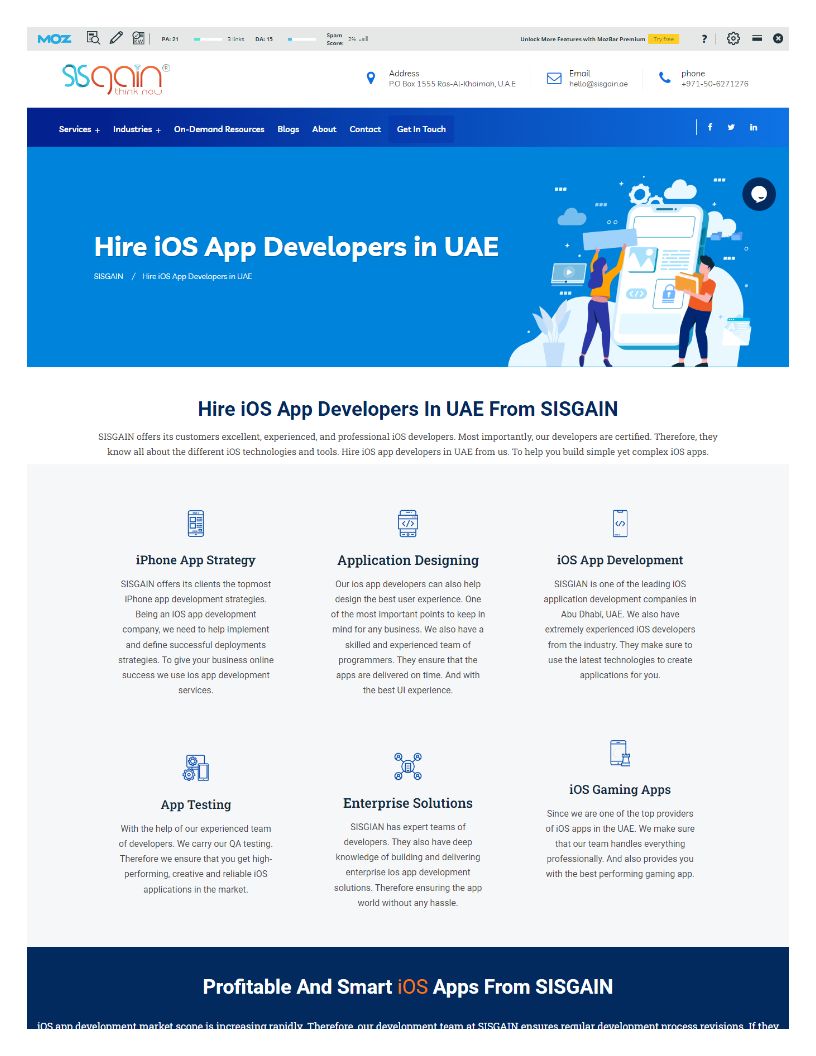Open the On-Demand Resources menu item
This screenshot has width=816, height=1056.
(x=219, y=129)
